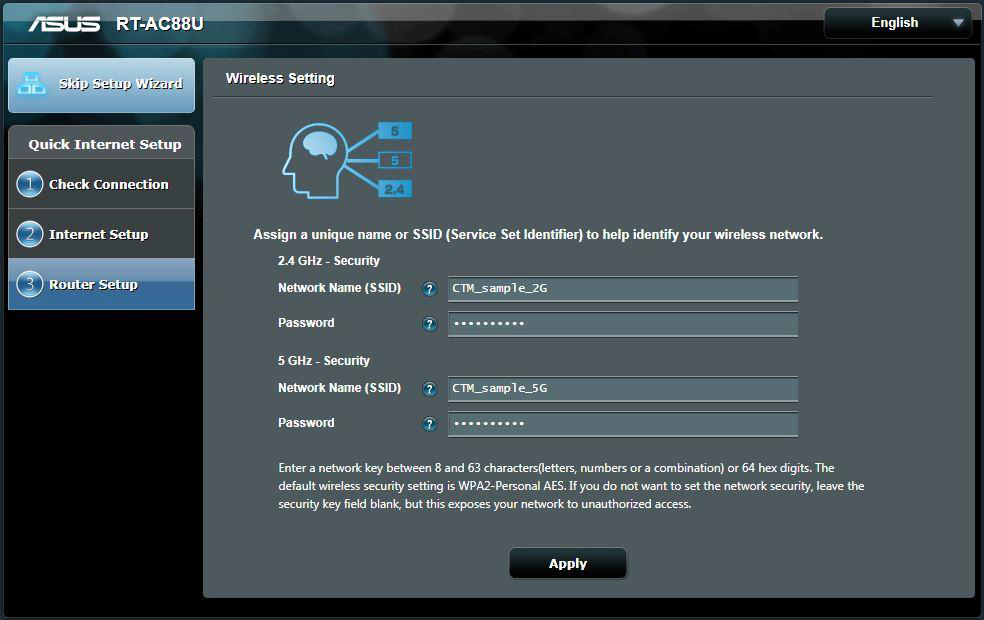
Task: Click the 'Assign a unique name or SSID' text
Action: tap(538, 235)
